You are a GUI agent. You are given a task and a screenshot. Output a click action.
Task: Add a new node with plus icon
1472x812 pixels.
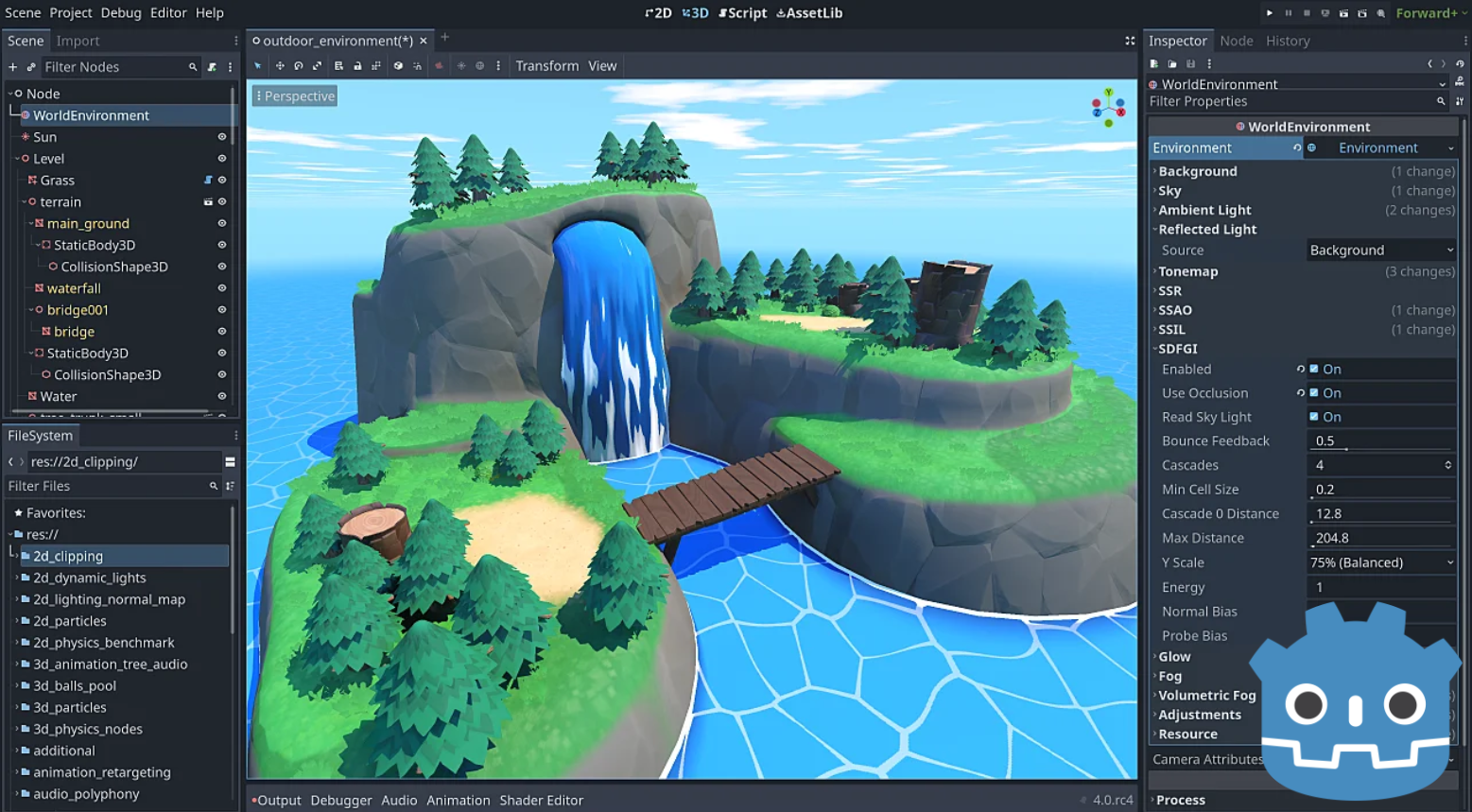click(12, 67)
